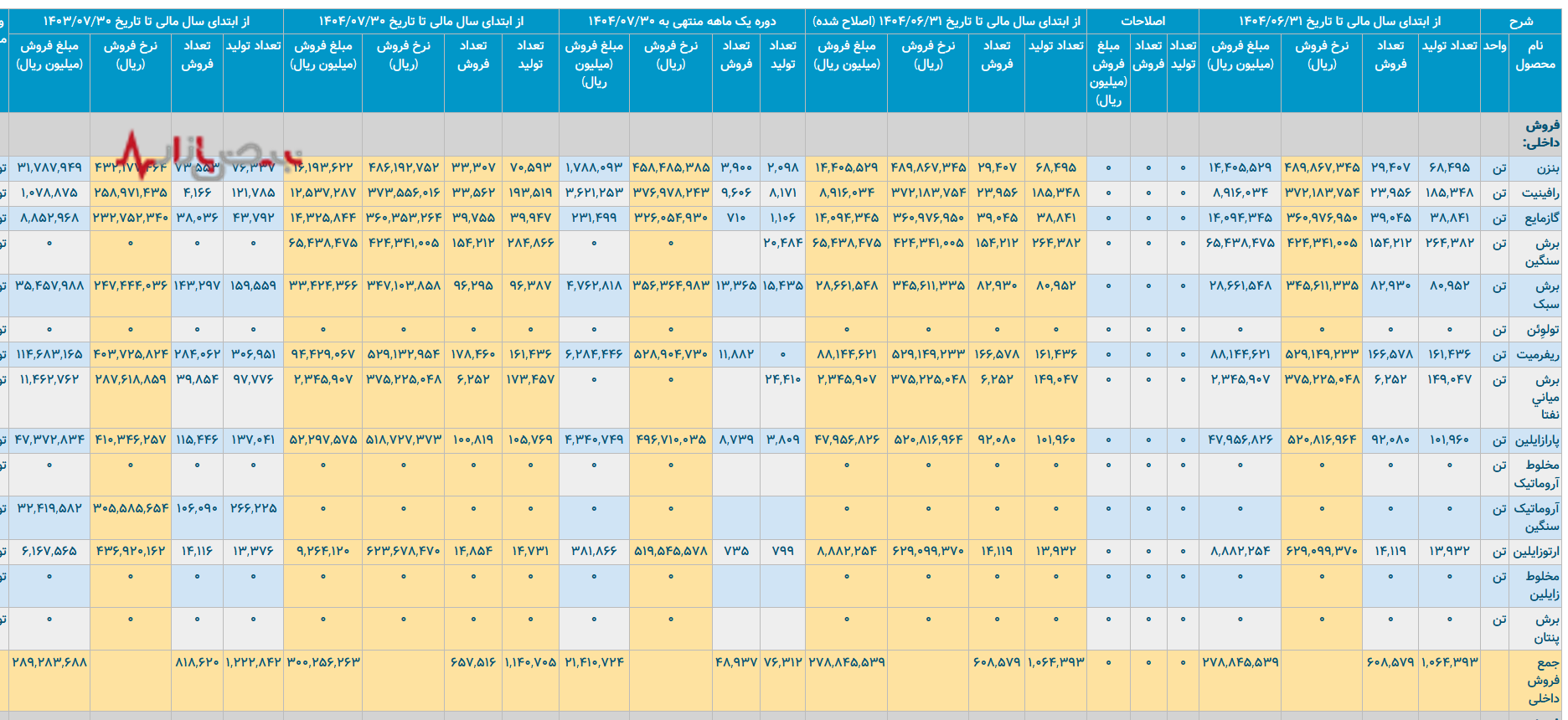Select the 'پارازایلین' row label

[x=1536, y=440]
